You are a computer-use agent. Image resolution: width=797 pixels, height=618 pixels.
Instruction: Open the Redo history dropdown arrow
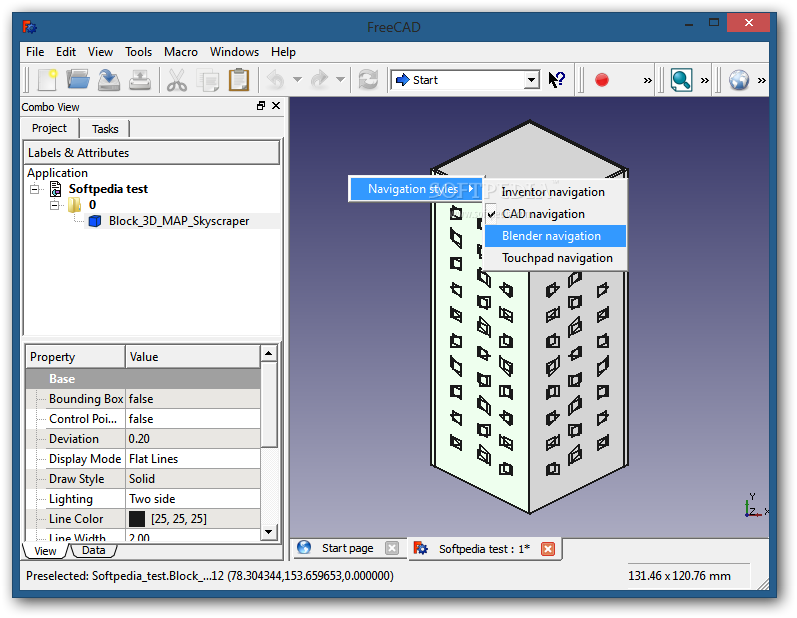coord(341,80)
